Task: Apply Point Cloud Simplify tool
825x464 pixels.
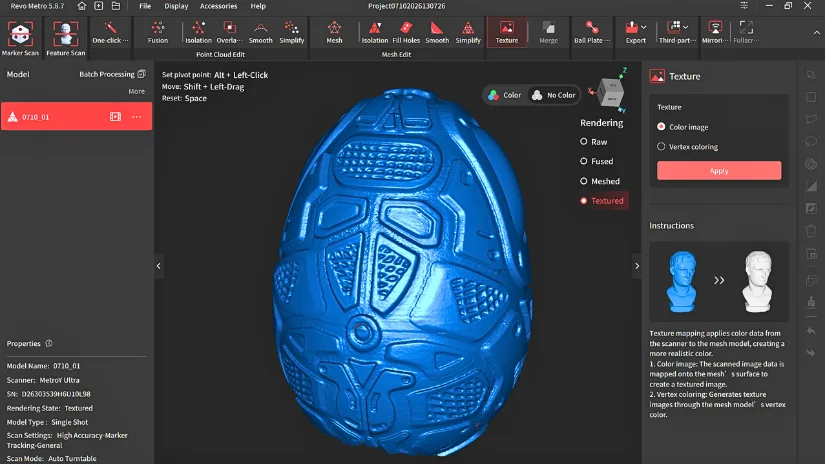Action: click(x=291, y=33)
